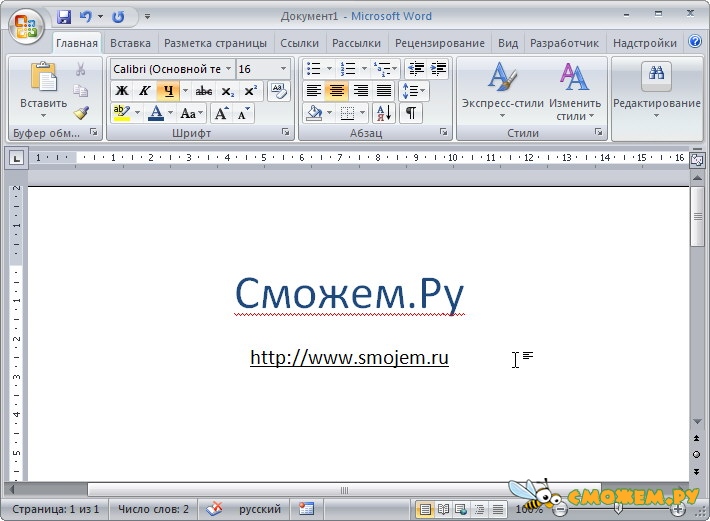Open Редактирование group menu
The image size is (710, 521).
click(656, 91)
